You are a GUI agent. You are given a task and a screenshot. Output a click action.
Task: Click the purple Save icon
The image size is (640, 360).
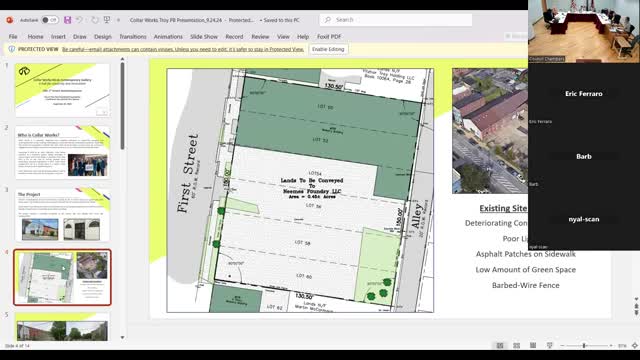coord(67,20)
